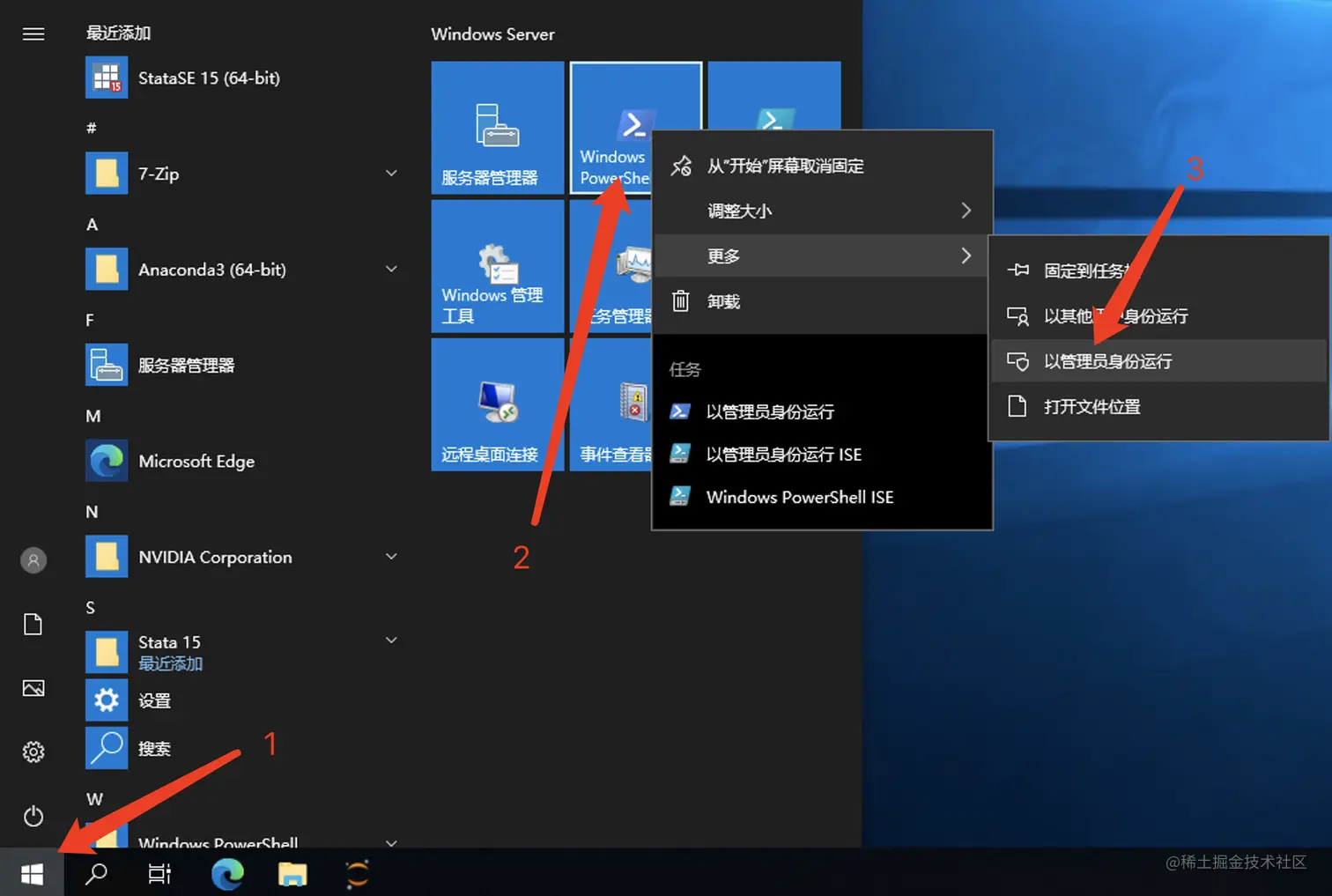Image resolution: width=1332 pixels, height=896 pixels.
Task: Expand the Anaconda3 (64-bit) folder chevron
Action: tap(391, 270)
